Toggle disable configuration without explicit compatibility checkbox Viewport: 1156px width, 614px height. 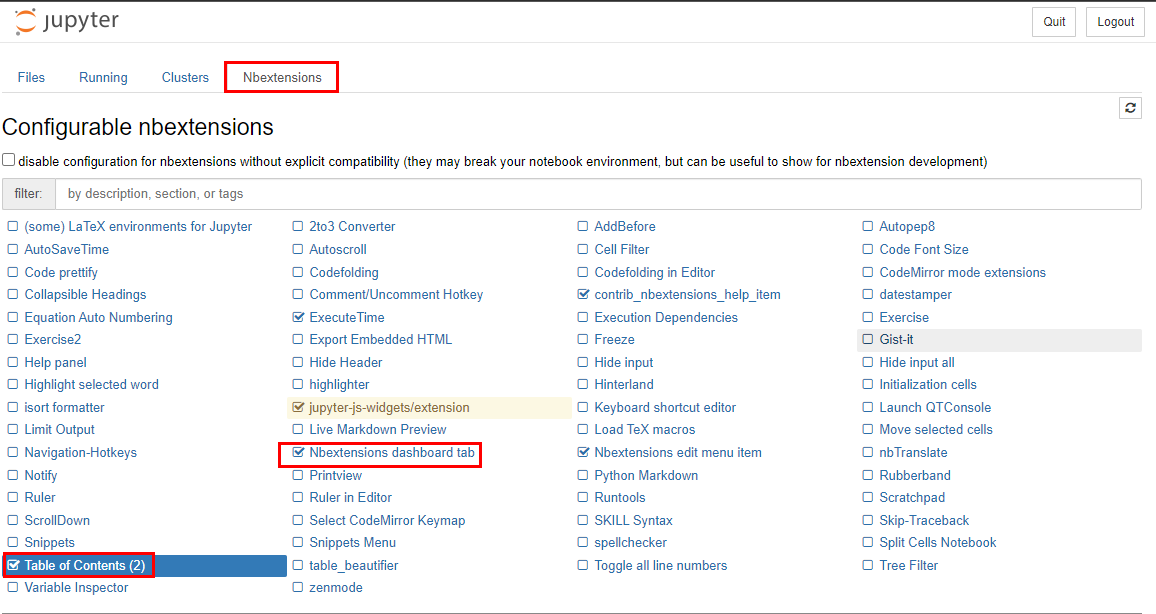tap(9, 160)
